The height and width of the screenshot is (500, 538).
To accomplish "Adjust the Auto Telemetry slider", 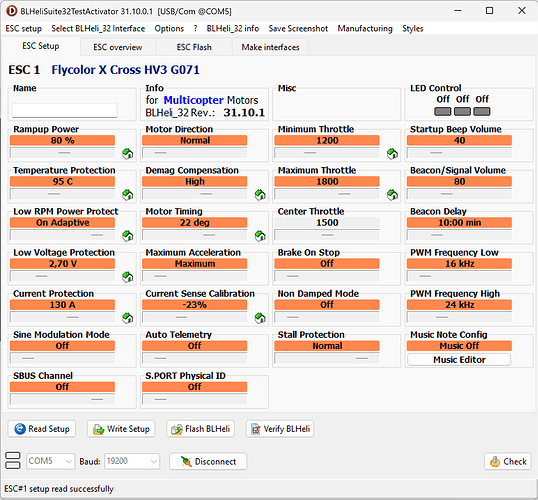I will click(195, 358).
